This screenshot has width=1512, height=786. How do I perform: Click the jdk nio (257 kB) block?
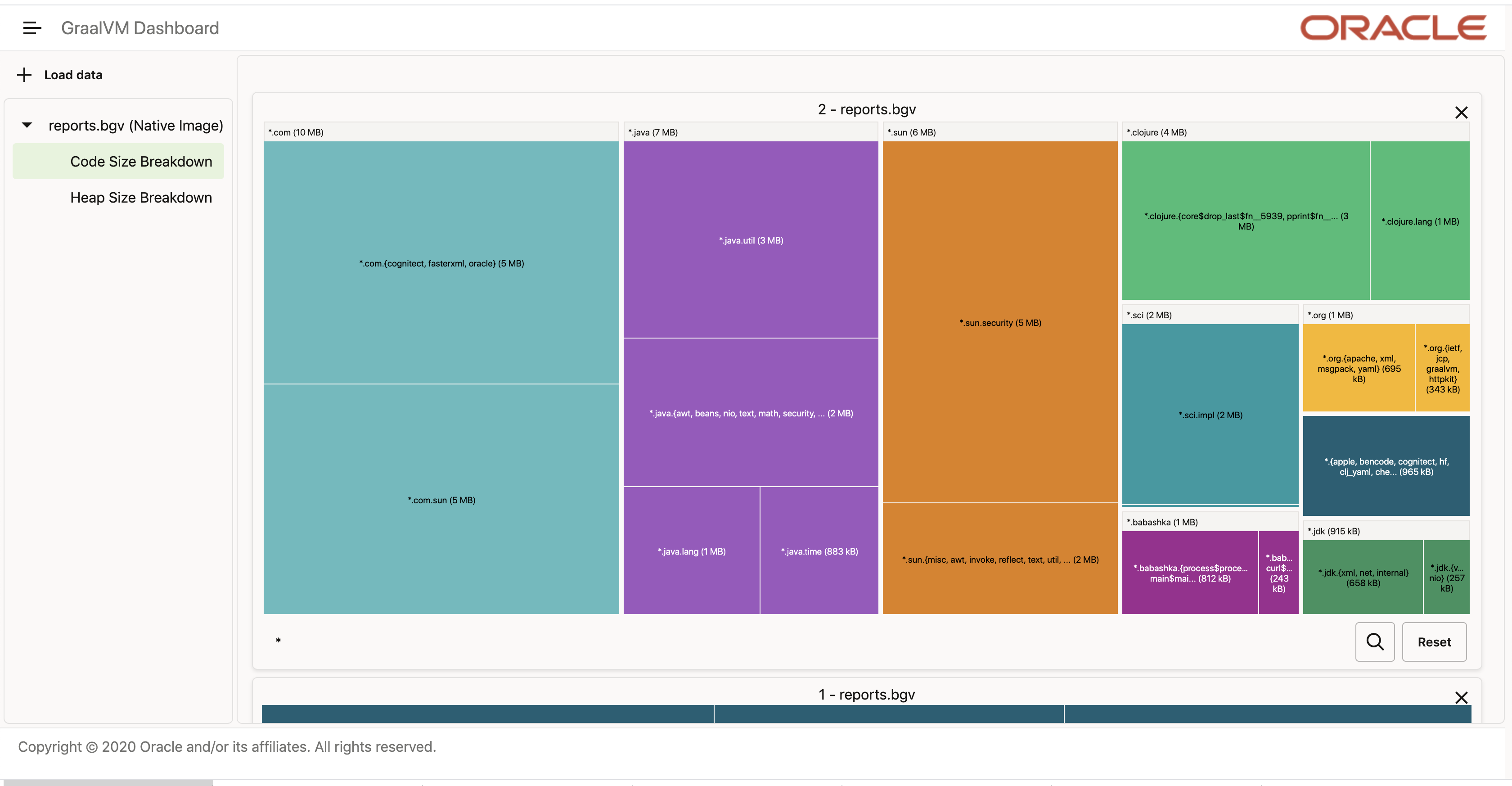[1446, 577]
